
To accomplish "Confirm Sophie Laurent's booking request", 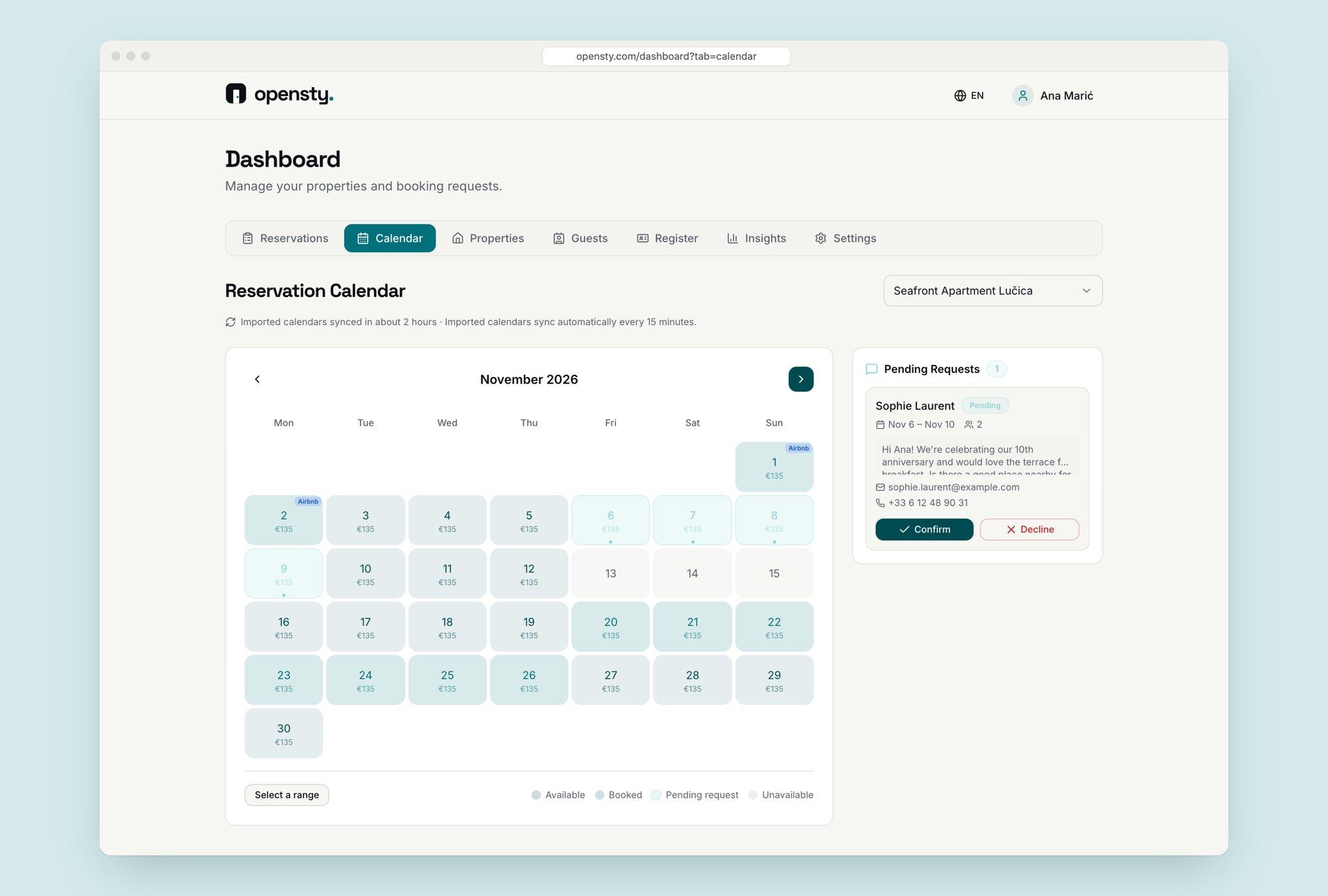I will [x=924, y=530].
